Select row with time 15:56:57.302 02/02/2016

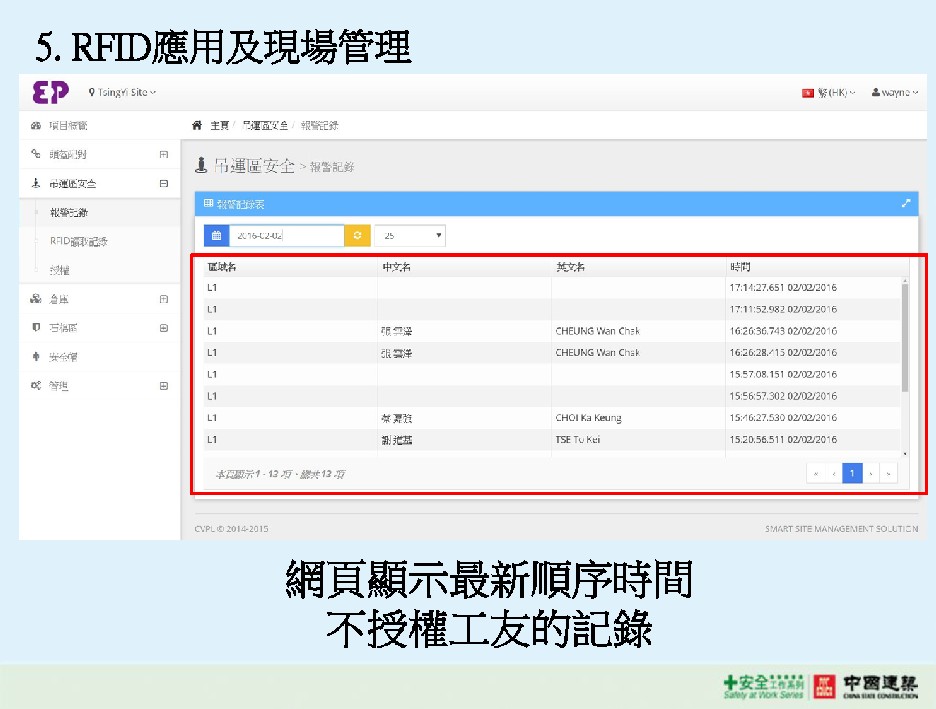tap(552, 396)
